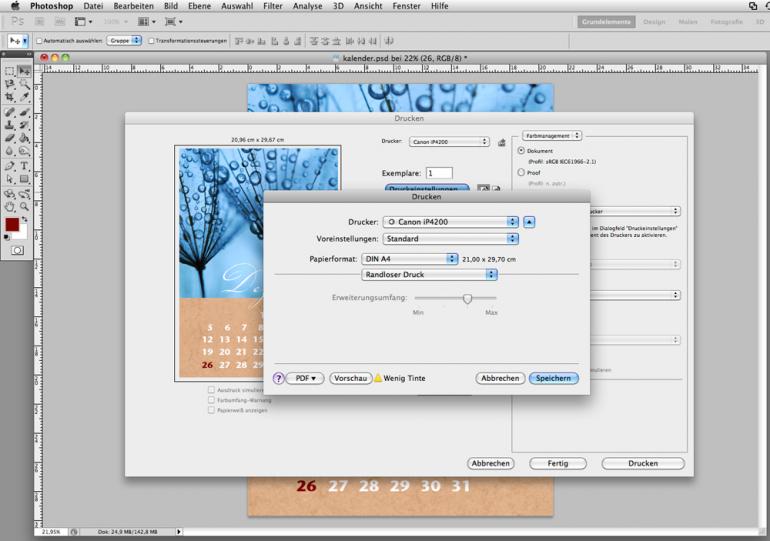Open the Apple menu

(15, 6)
